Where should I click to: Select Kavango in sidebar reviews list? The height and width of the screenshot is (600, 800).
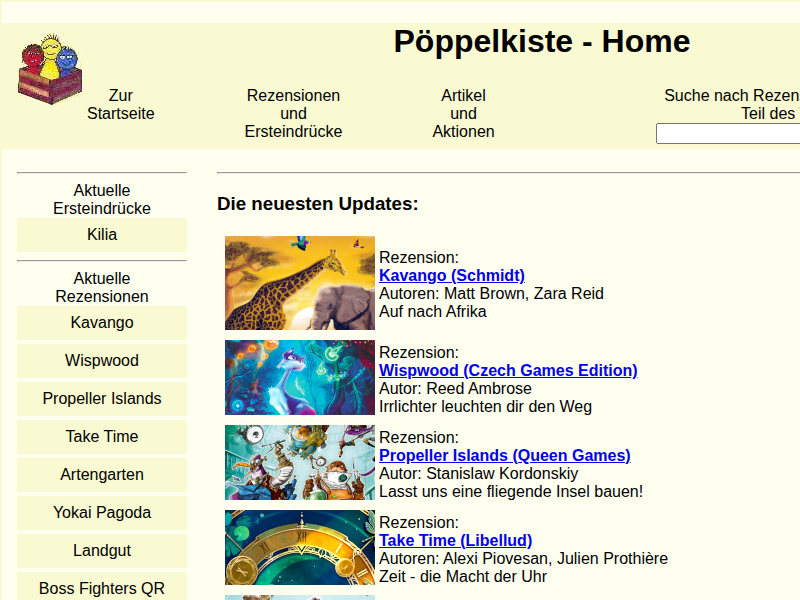[x=102, y=322]
